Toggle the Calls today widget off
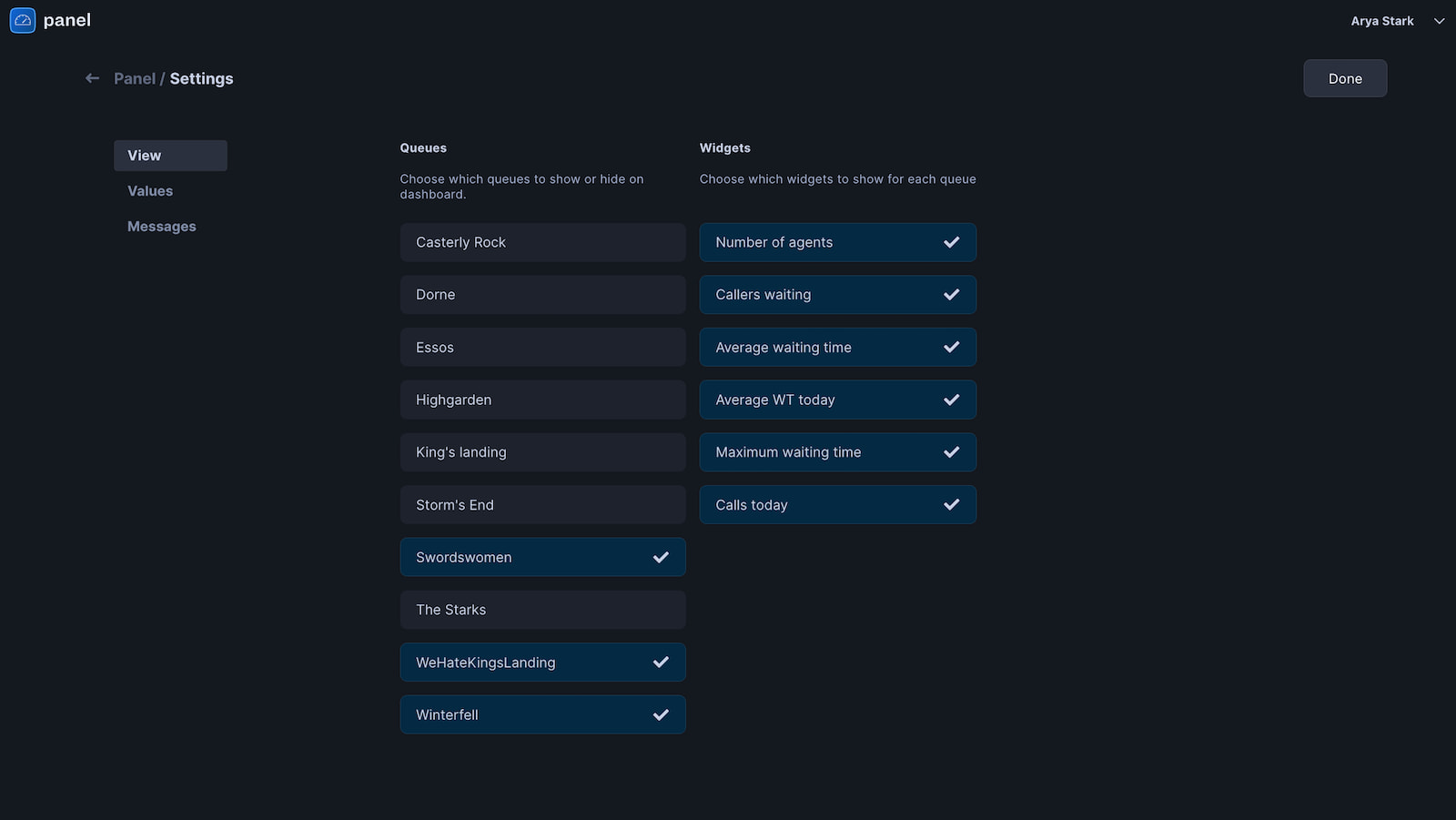The height and width of the screenshot is (820, 1456). point(838,505)
